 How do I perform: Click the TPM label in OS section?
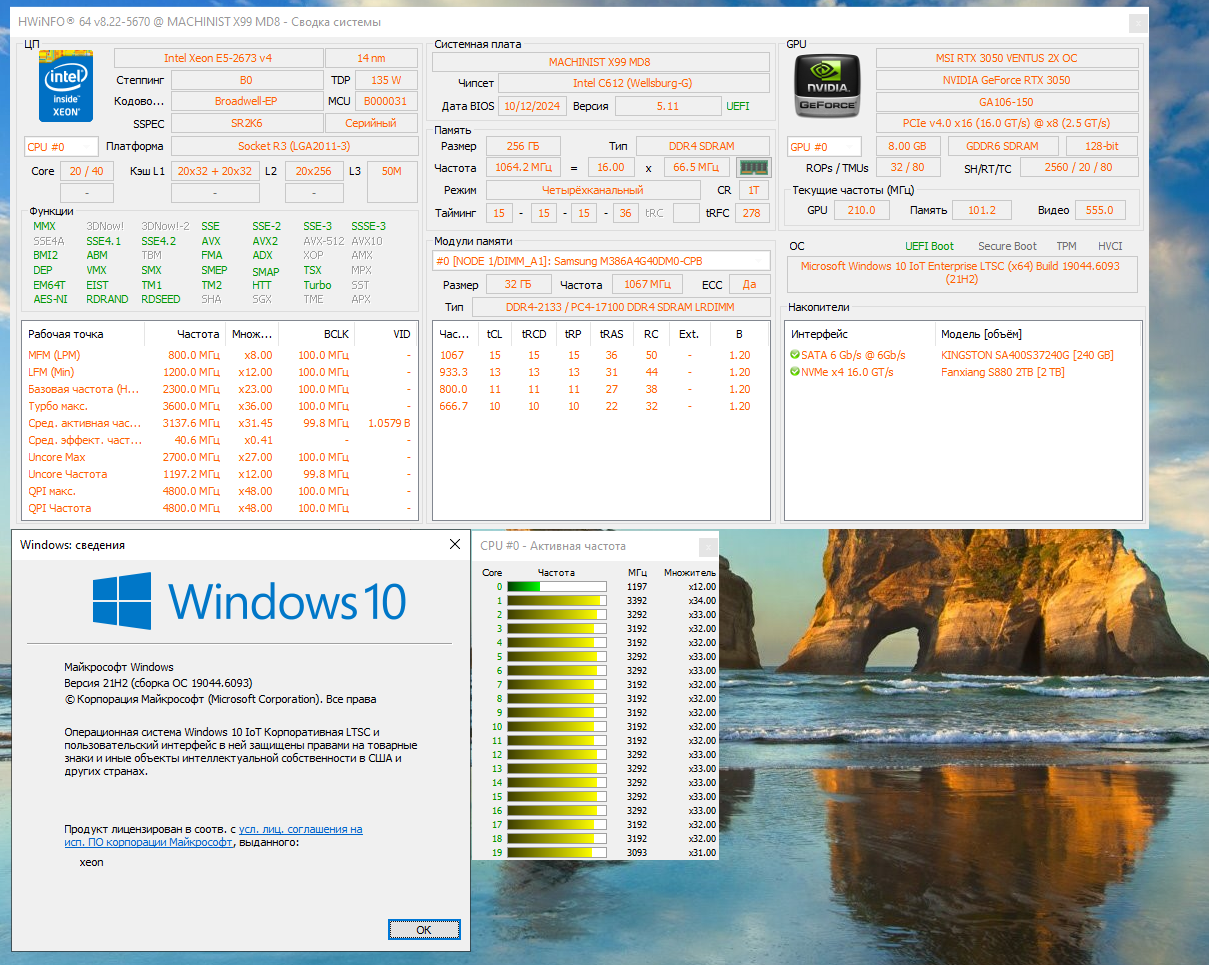(1066, 246)
